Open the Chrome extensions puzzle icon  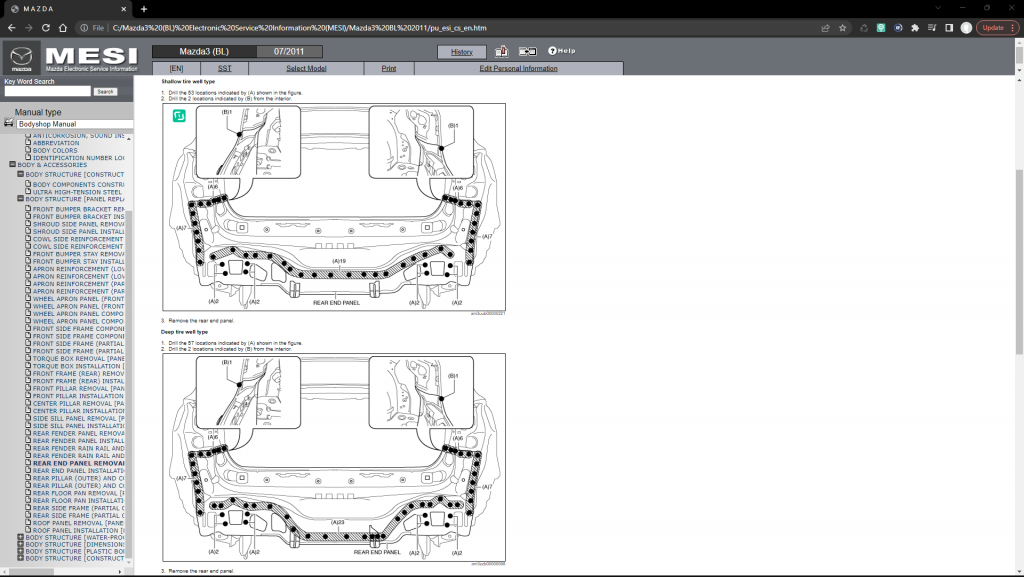(x=915, y=28)
